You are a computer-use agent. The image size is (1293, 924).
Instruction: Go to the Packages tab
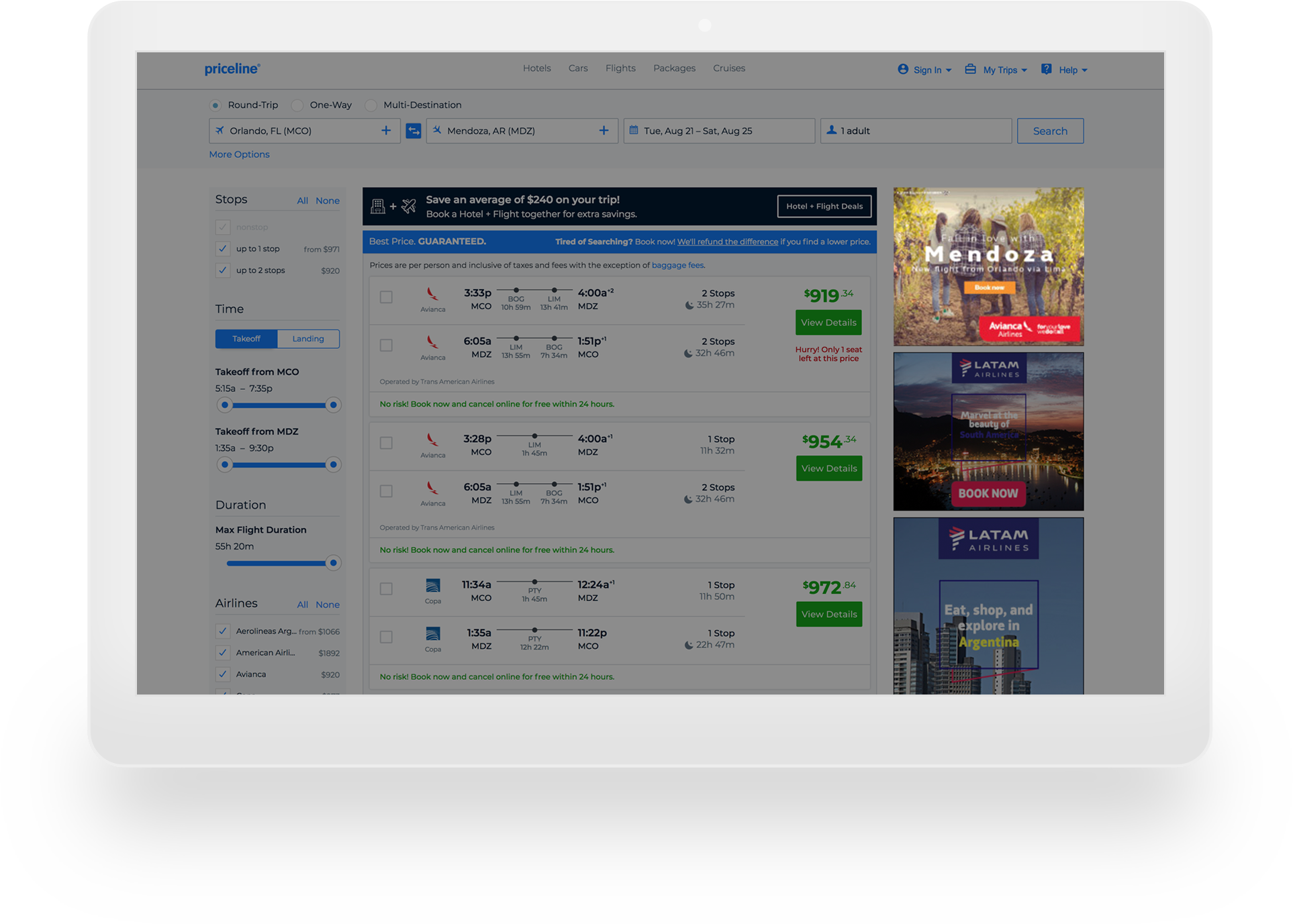[674, 68]
